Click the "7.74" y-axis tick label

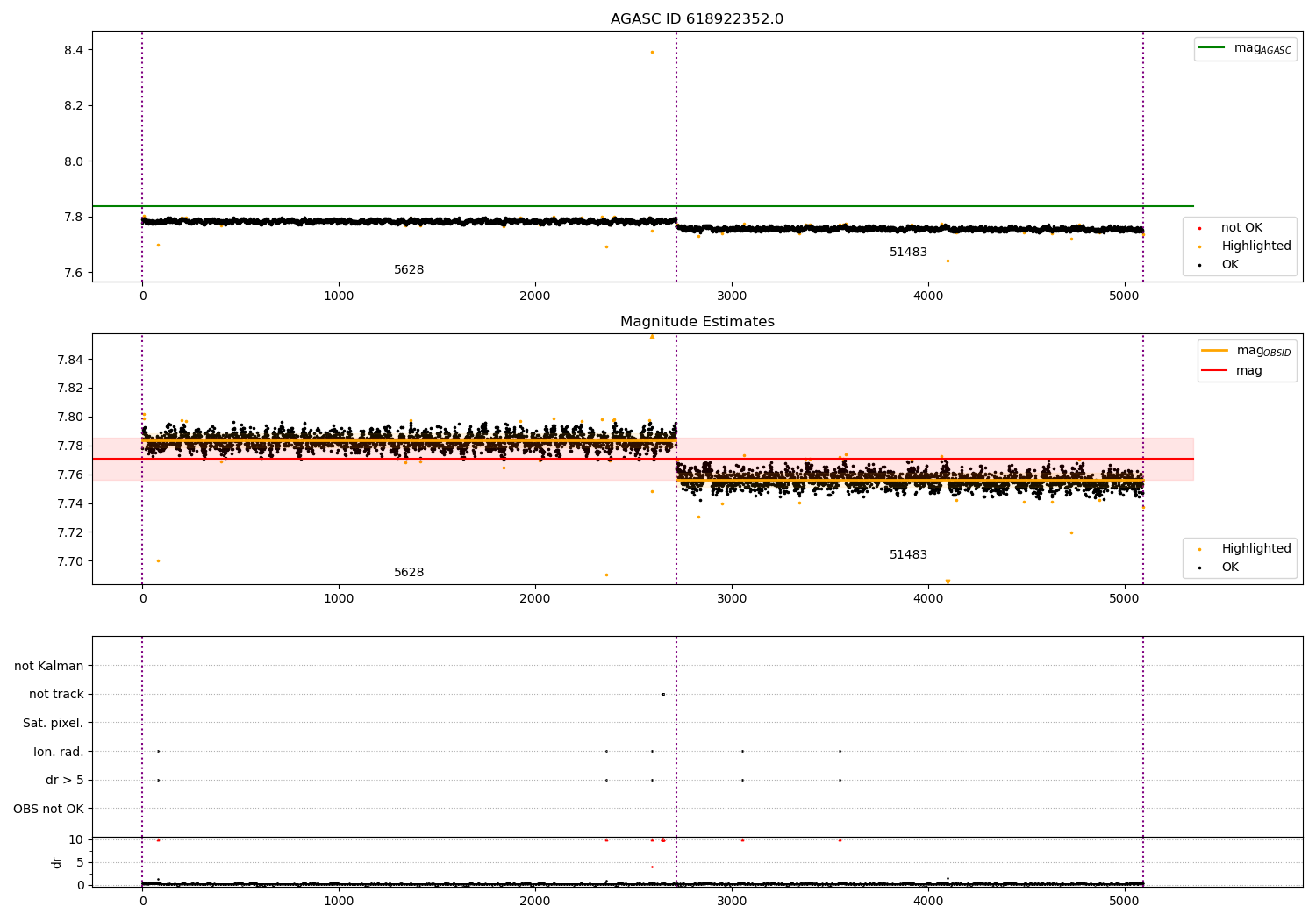coord(69,503)
